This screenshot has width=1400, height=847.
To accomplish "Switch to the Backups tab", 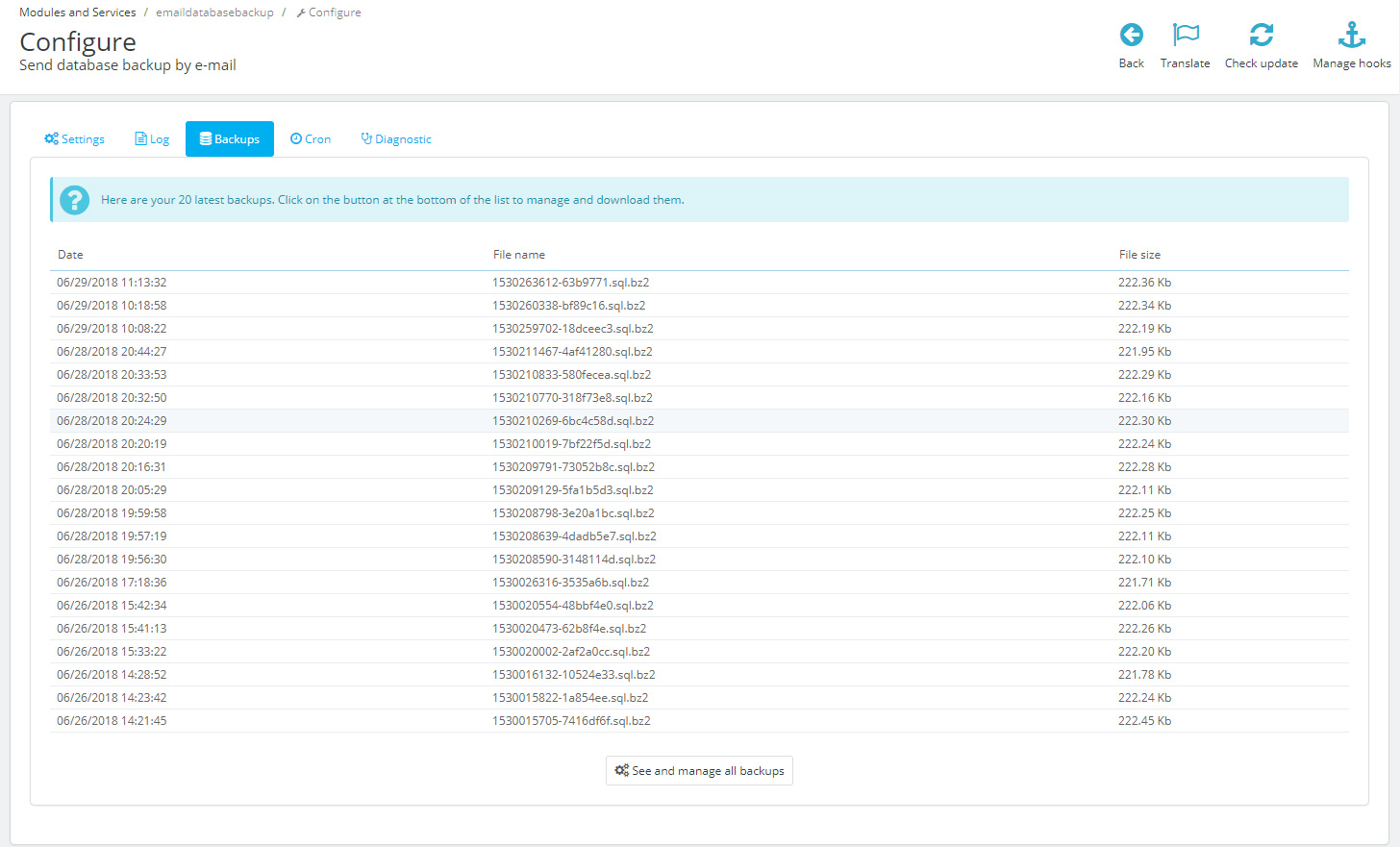I will pos(230,139).
